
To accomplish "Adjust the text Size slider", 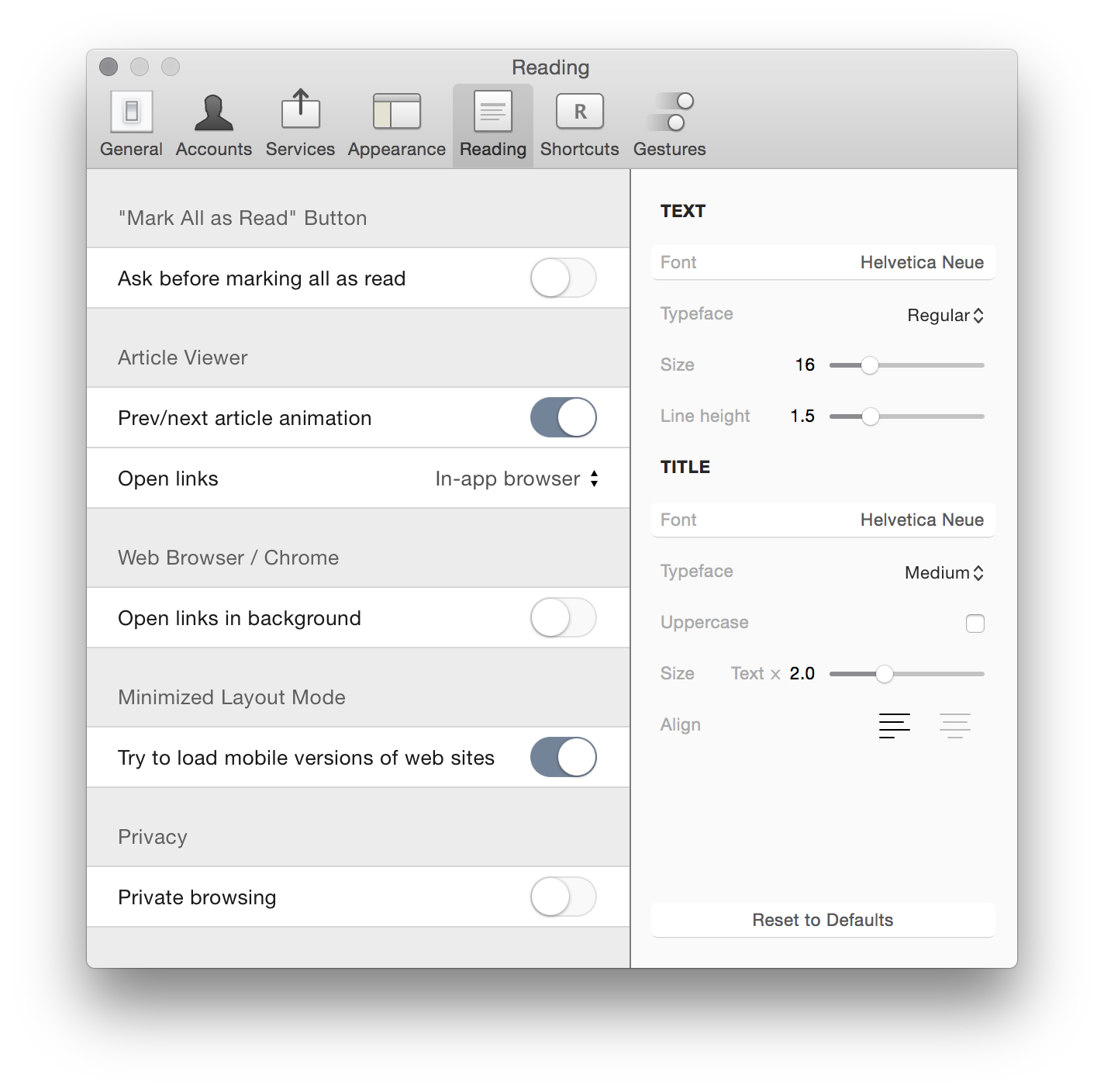I will (x=907, y=365).
